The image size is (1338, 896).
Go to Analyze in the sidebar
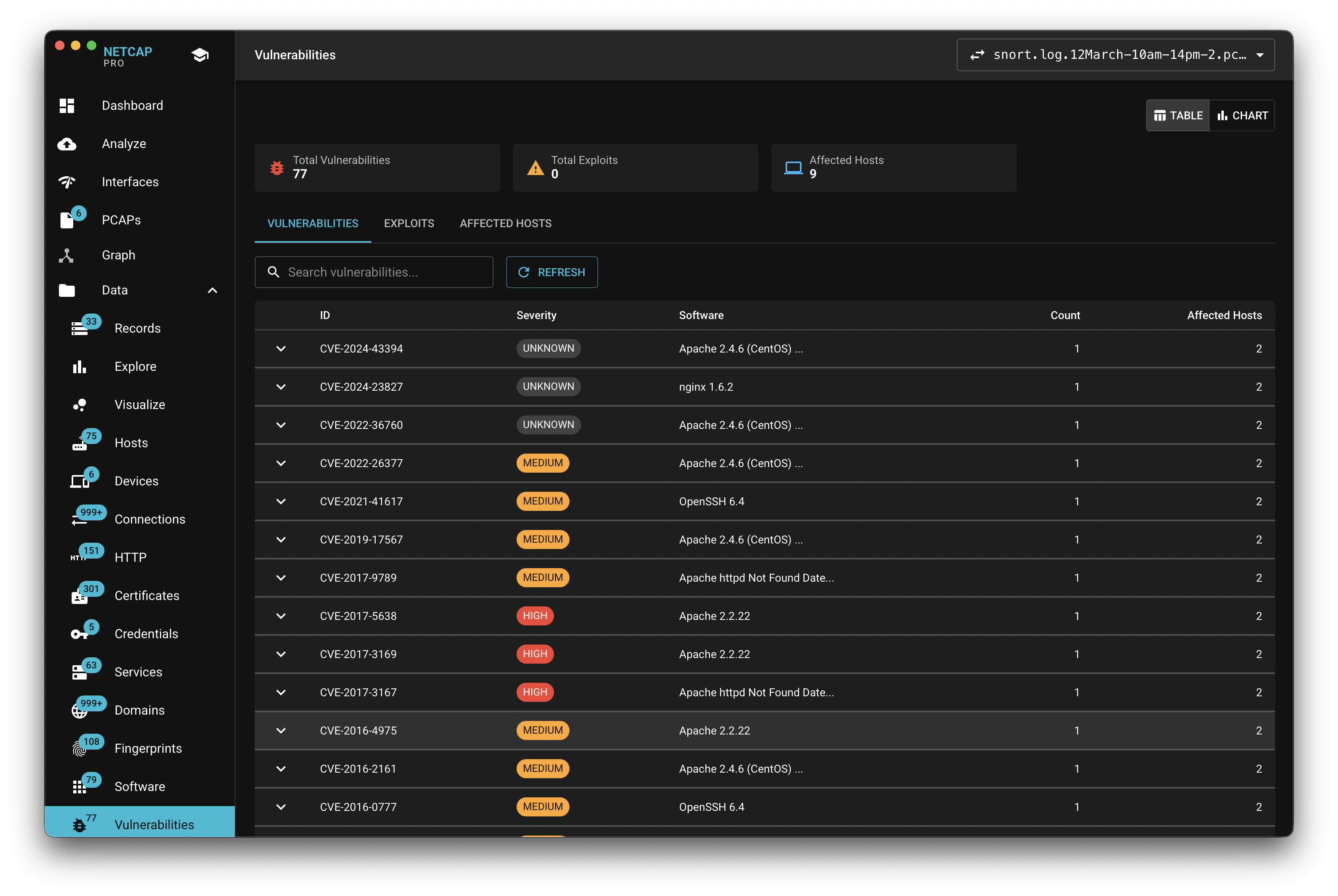pos(140,144)
